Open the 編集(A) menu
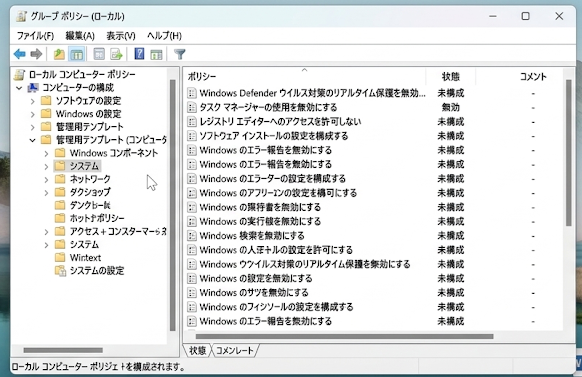Image resolution: width=582 pixels, height=377 pixels. click(80, 36)
